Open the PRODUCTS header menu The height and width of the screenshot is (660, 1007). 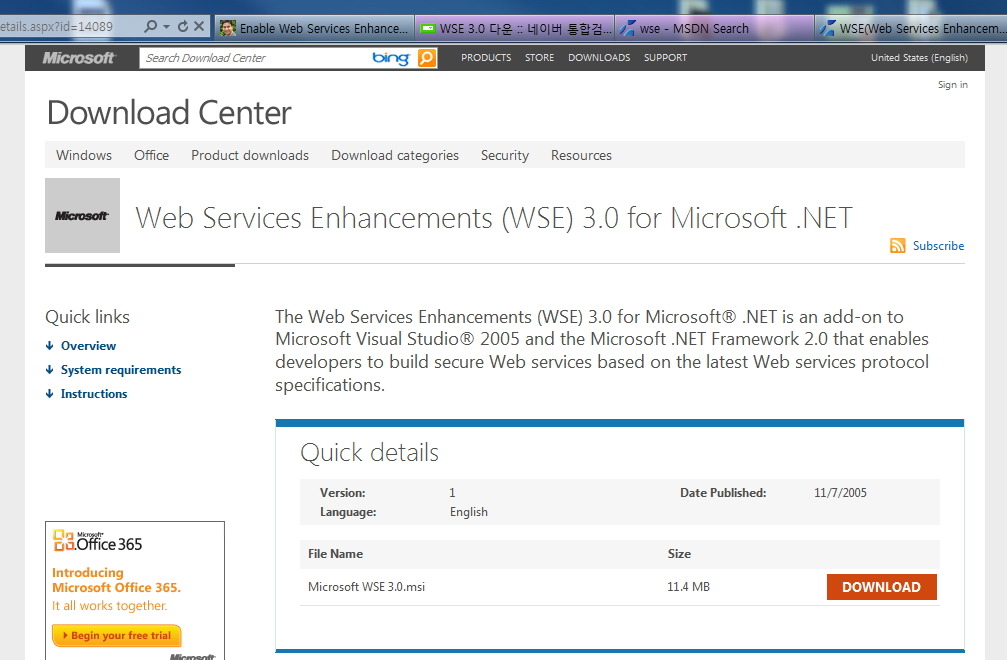click(x=486, y=58)
